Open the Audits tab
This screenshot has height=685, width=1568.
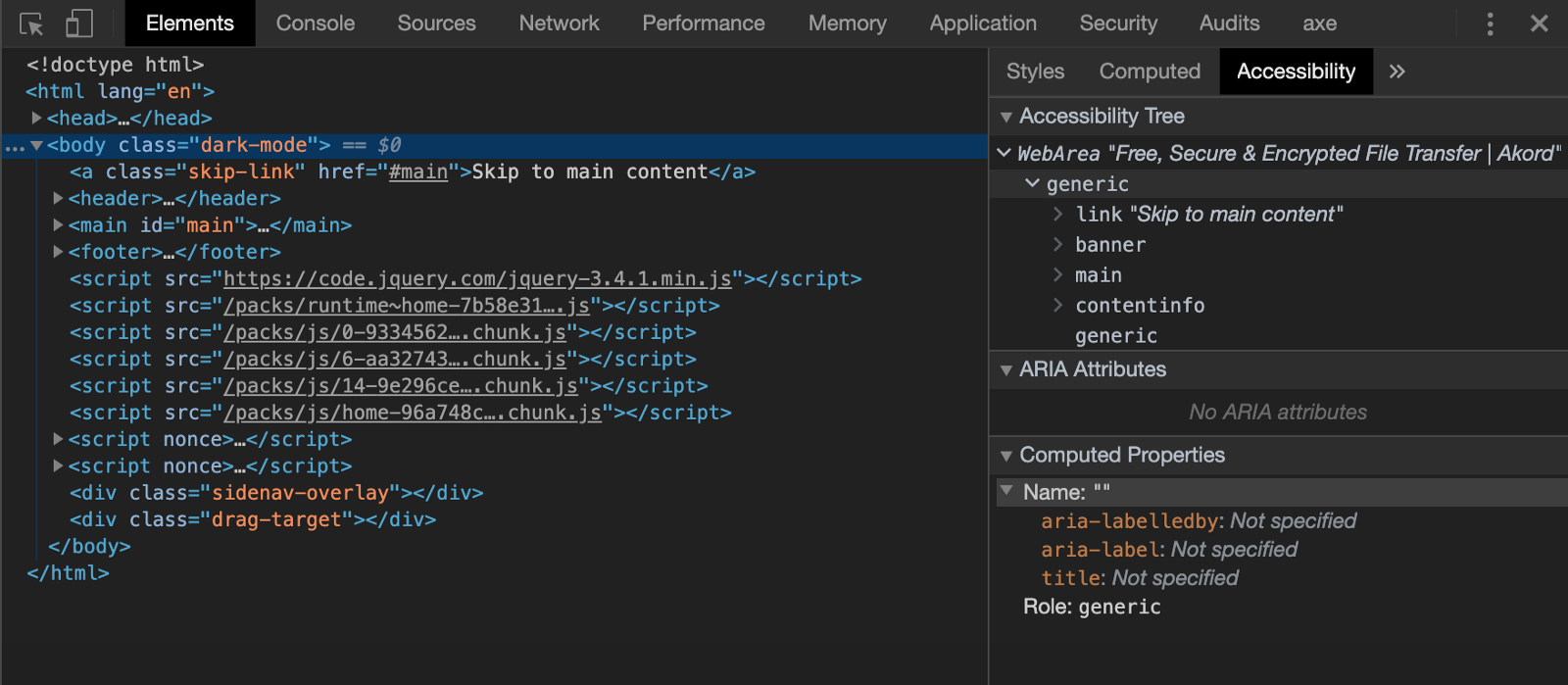(1230, 24)
